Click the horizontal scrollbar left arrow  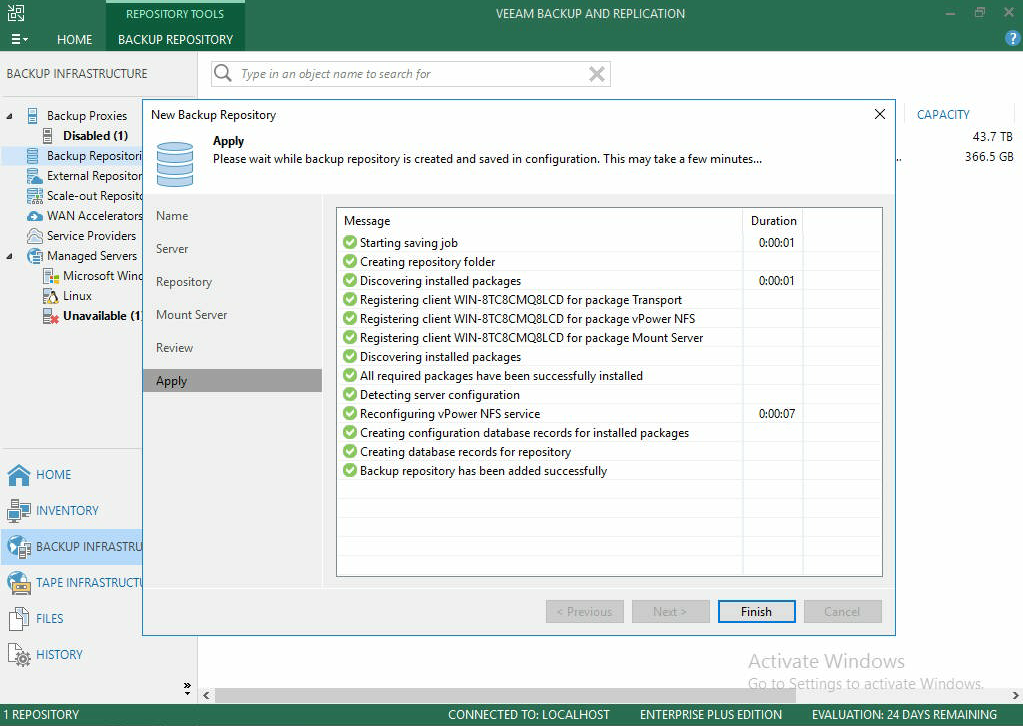click(x=206, y=695)
